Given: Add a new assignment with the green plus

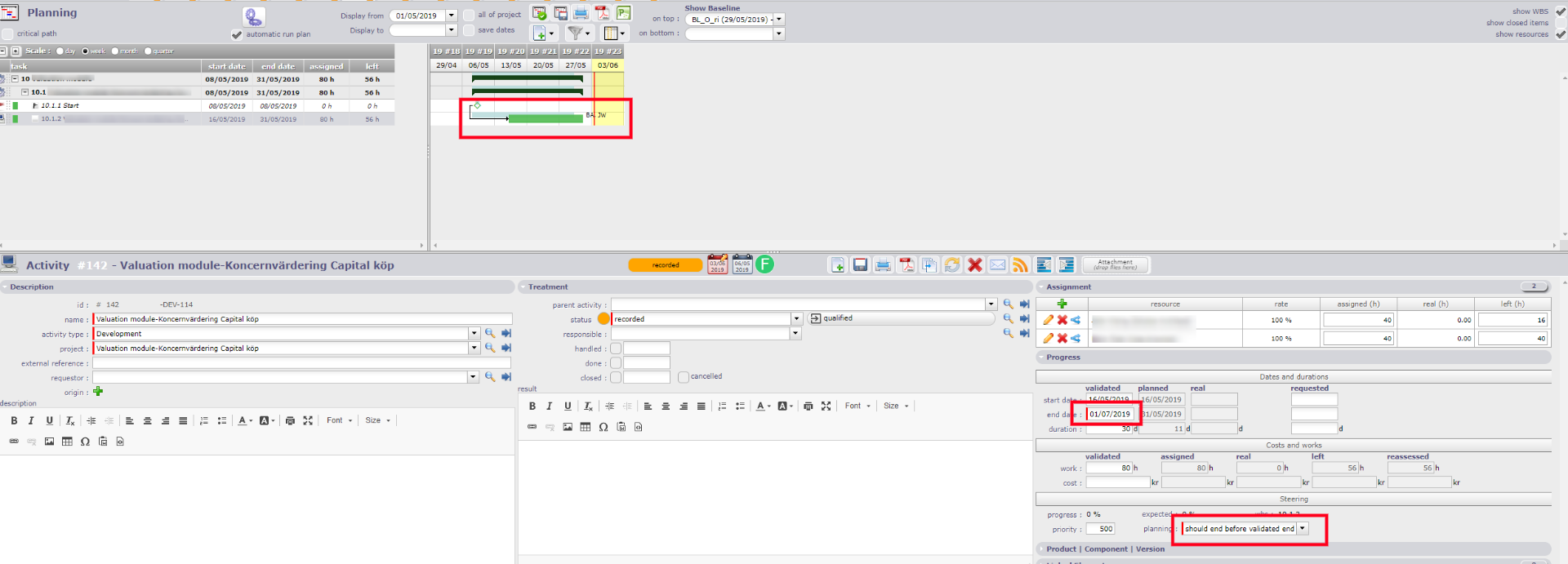Looking at the screenshot, I should pos(1062,304).
